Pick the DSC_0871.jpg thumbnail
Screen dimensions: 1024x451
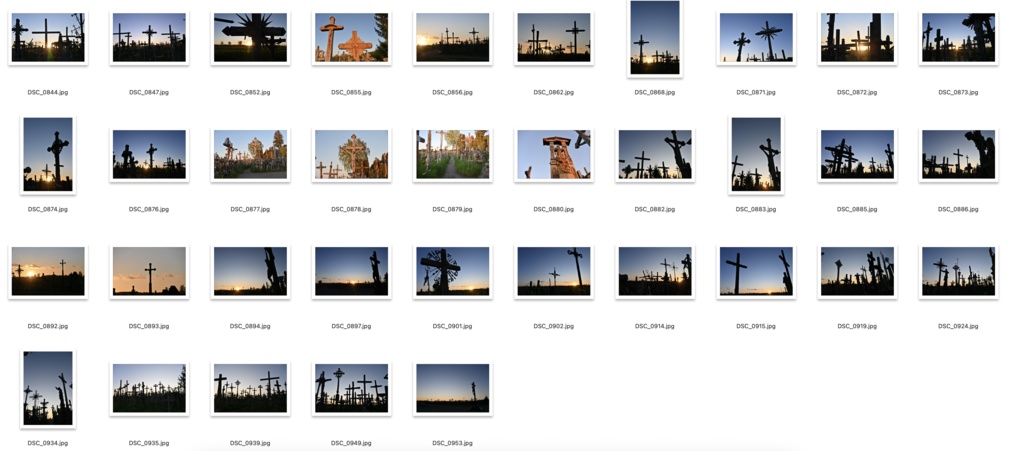[x=756, y=38]
